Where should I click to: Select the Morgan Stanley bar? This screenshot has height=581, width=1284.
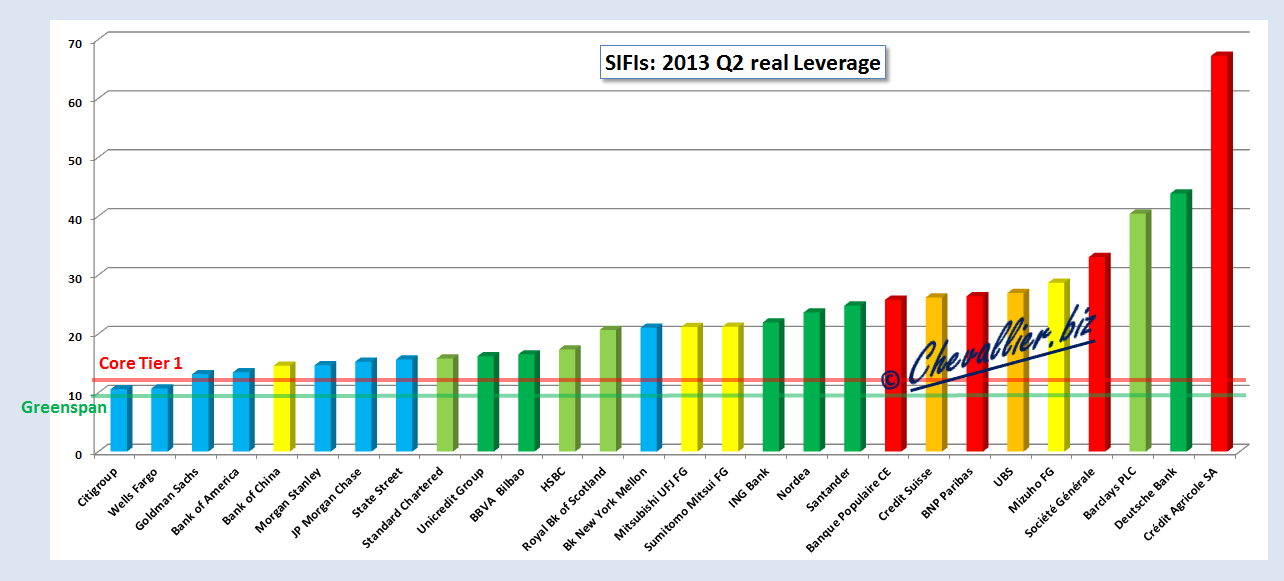[325, 407]
